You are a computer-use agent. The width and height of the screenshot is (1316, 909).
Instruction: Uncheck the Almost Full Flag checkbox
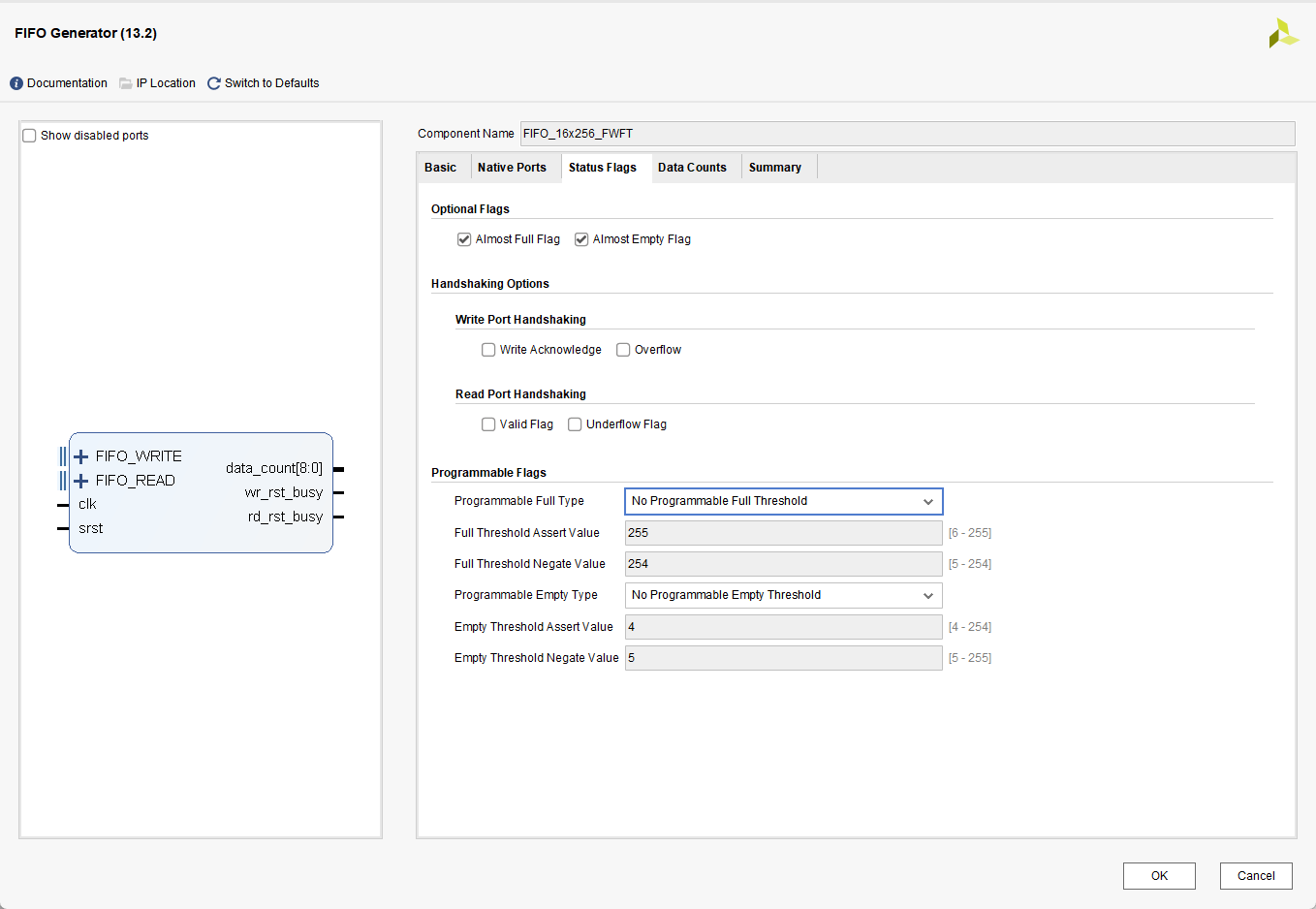464,239
